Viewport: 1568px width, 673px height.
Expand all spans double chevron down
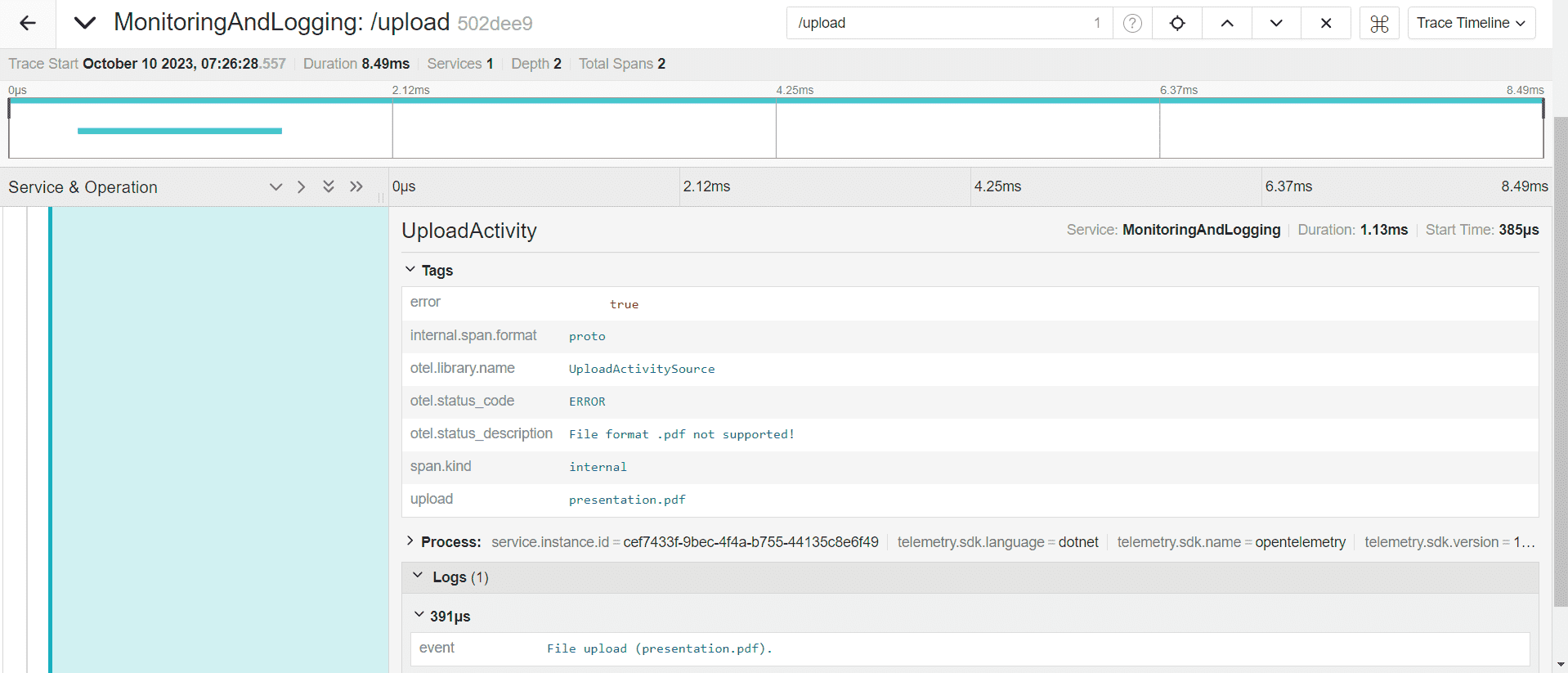[329, 187]
